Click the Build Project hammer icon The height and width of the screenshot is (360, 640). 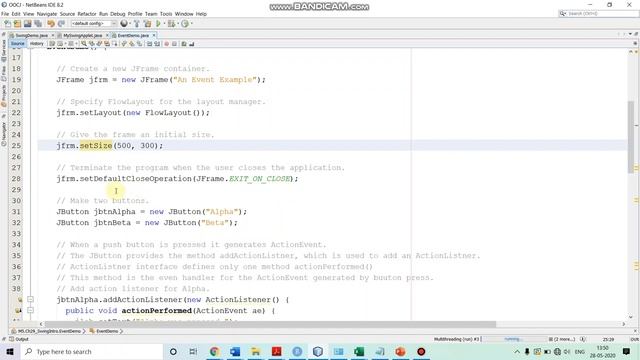tap(137, 24)
